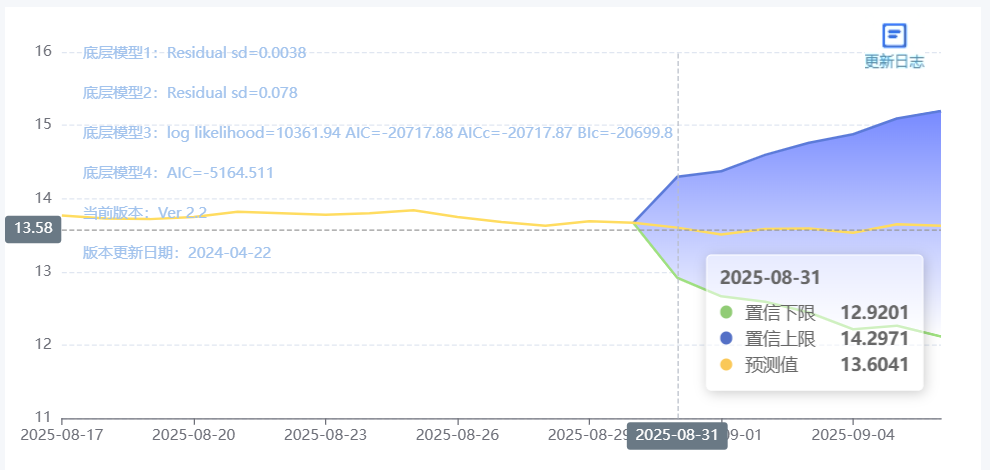Click the 13.58 y-axis pointer label
990x470 pixels.
pos(33,229)
